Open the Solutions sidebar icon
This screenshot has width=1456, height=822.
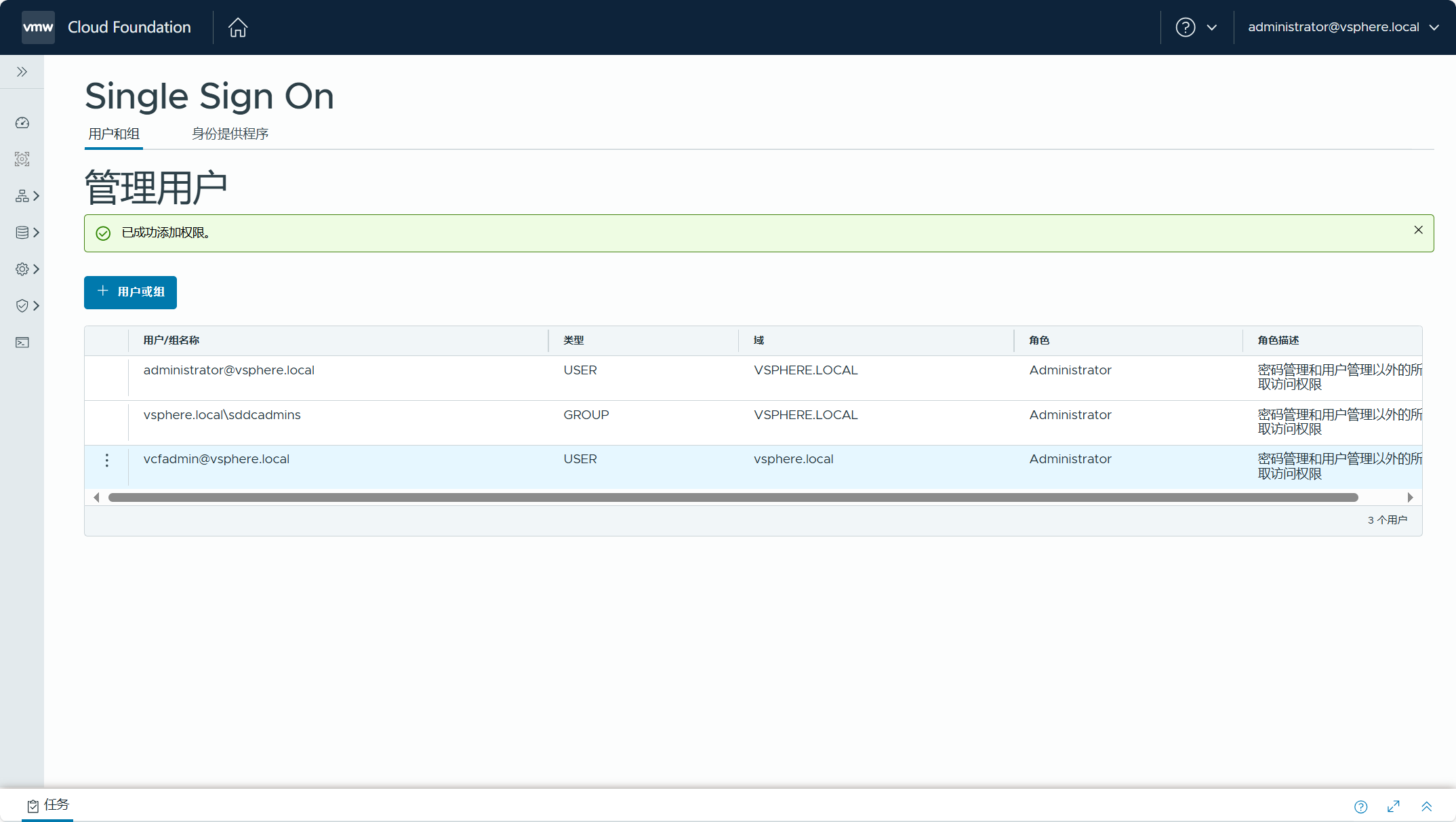pyautogui.click(x=22, y=159)
